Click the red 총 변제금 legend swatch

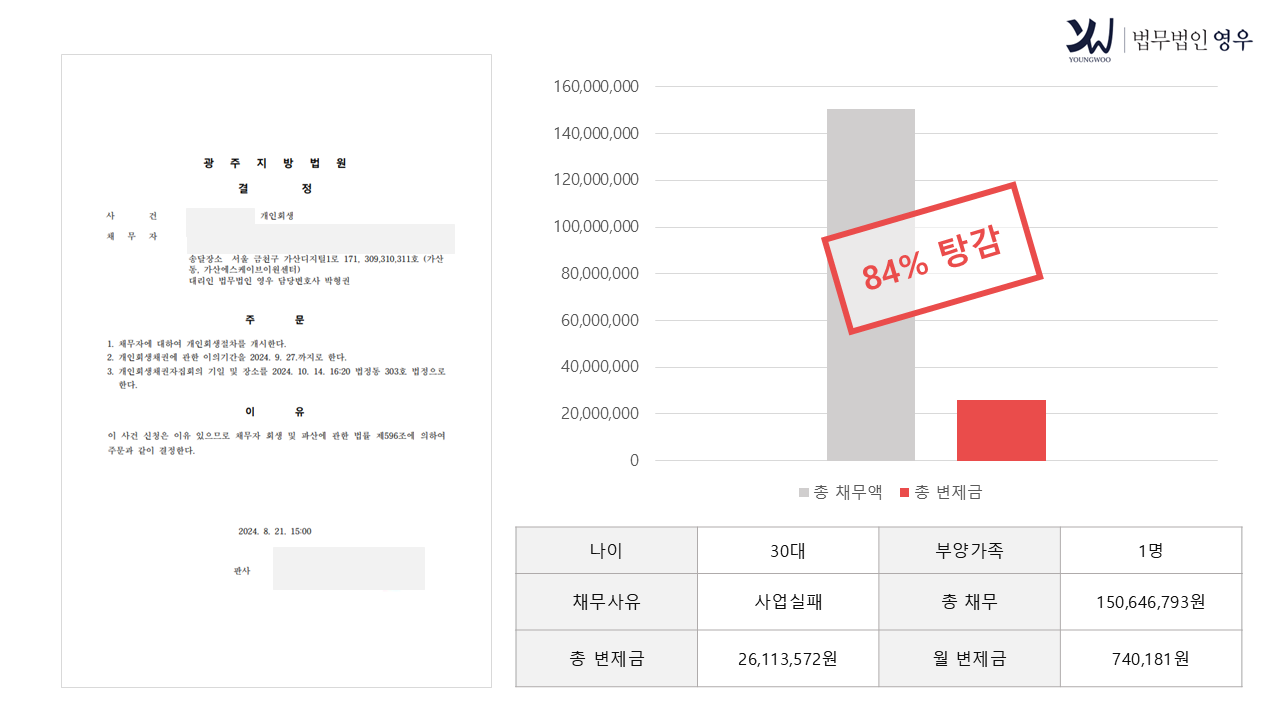click(905, 492)
